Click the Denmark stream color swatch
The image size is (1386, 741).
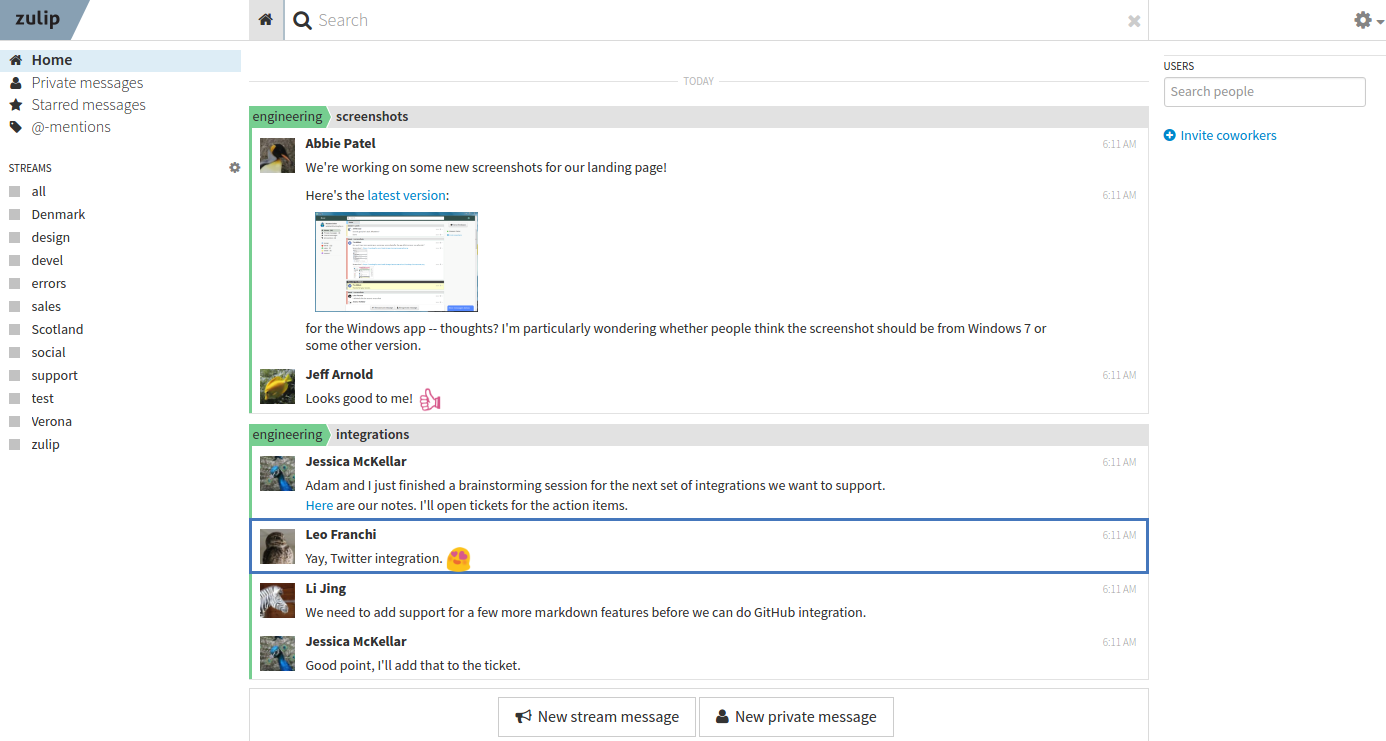click(14, 215)
